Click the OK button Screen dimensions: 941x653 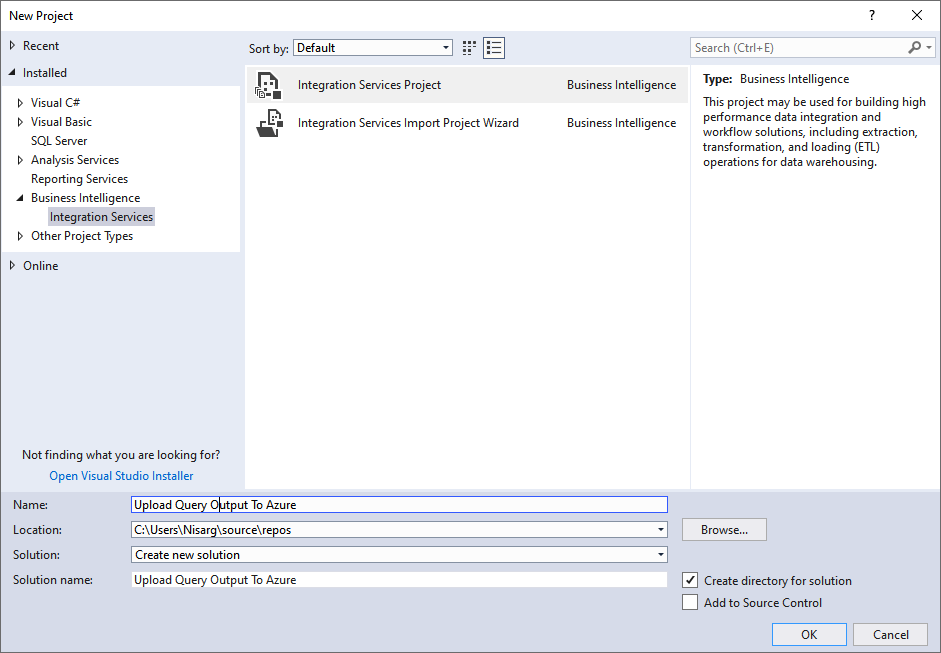pyautogui.click(x=809, y=635)
